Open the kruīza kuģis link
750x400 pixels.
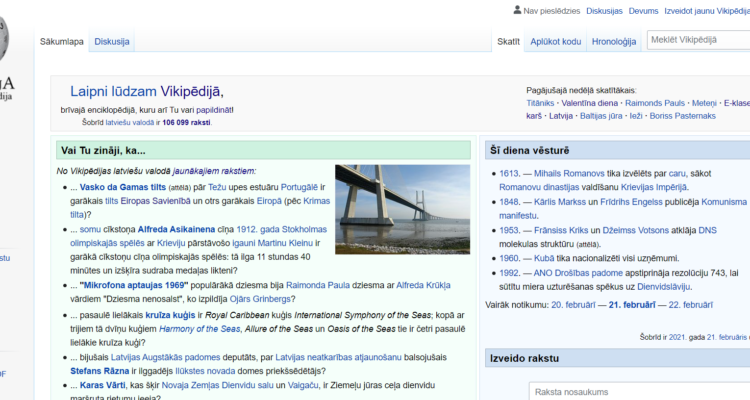pos(170,315)
